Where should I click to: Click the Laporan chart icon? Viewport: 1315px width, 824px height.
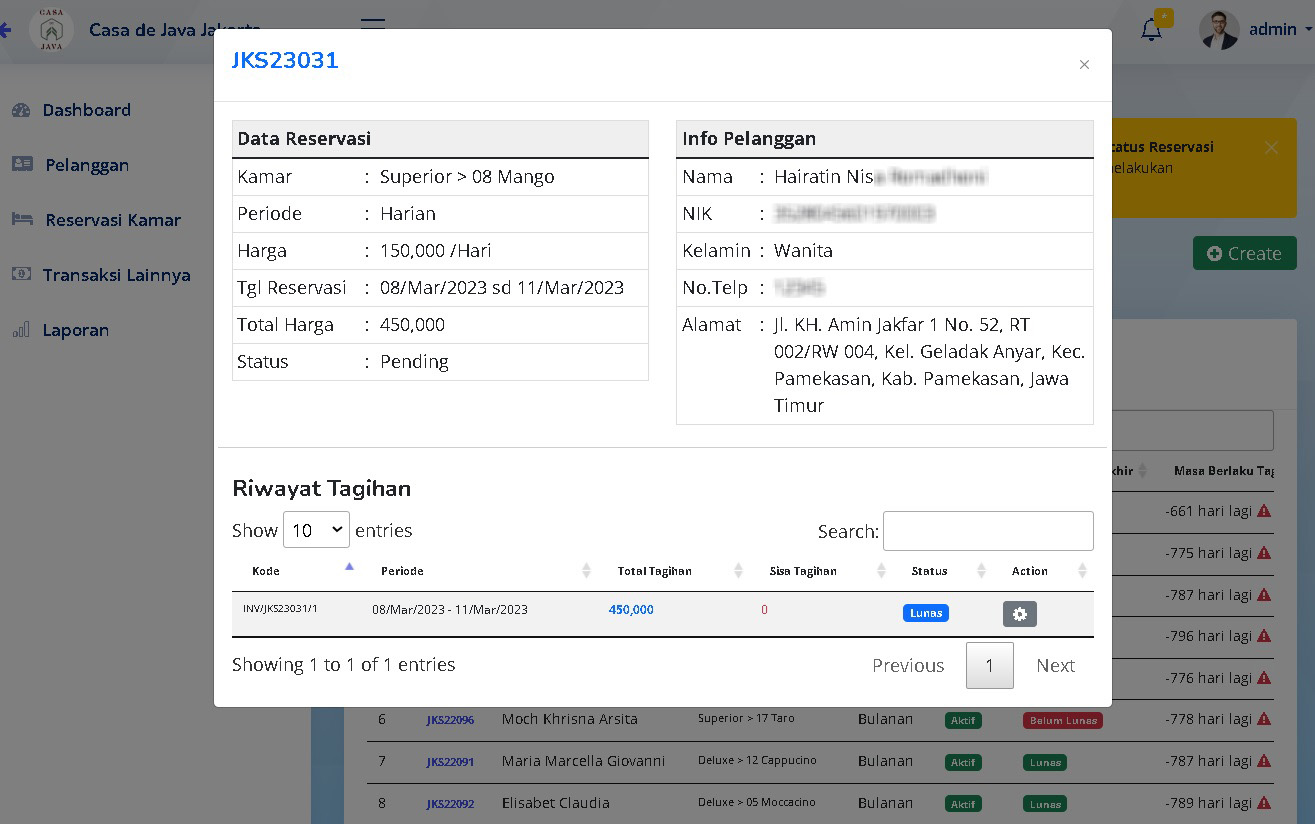[21, 330]
